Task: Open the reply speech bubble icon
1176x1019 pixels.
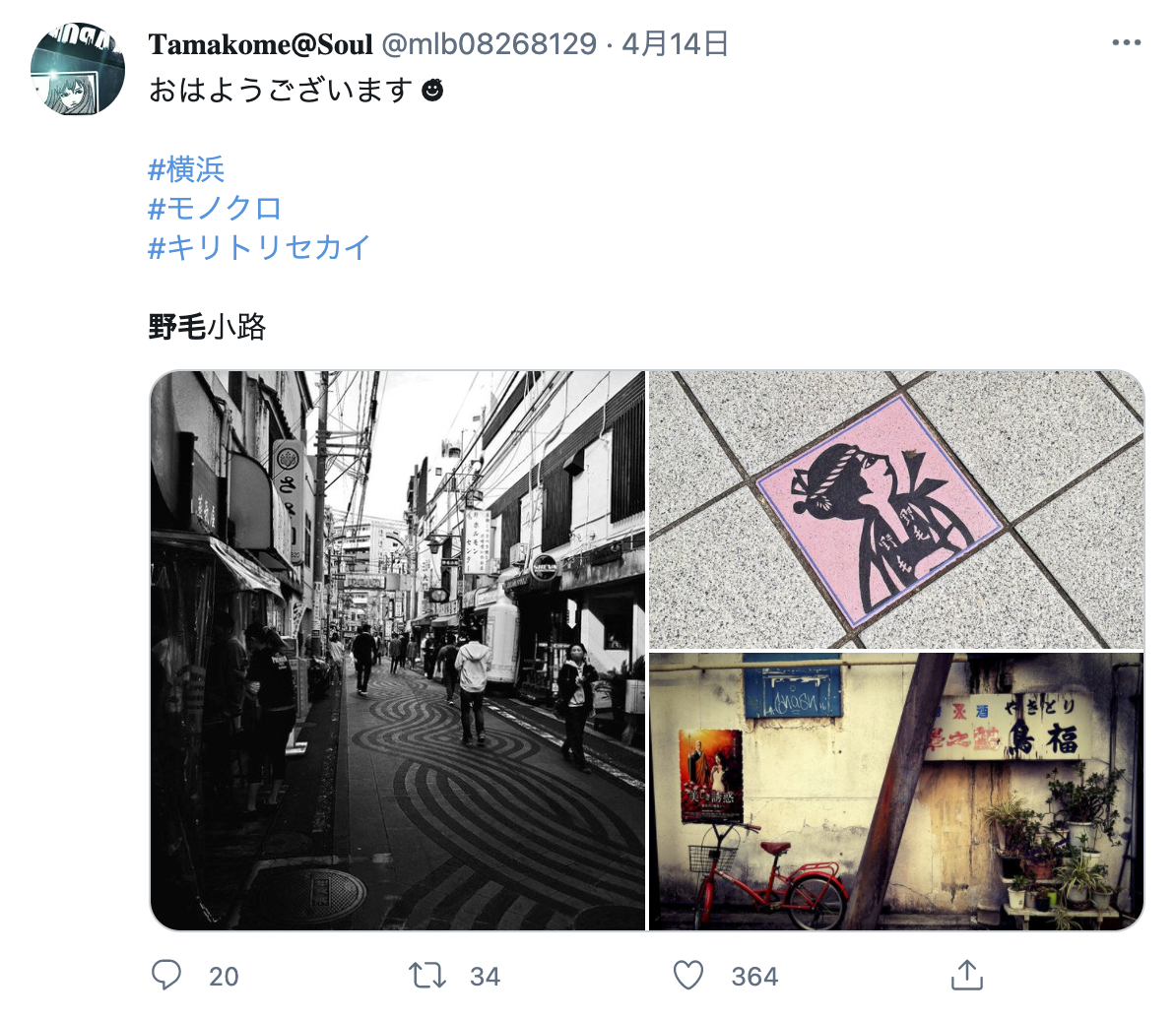Action: click(x=165, y=975)
